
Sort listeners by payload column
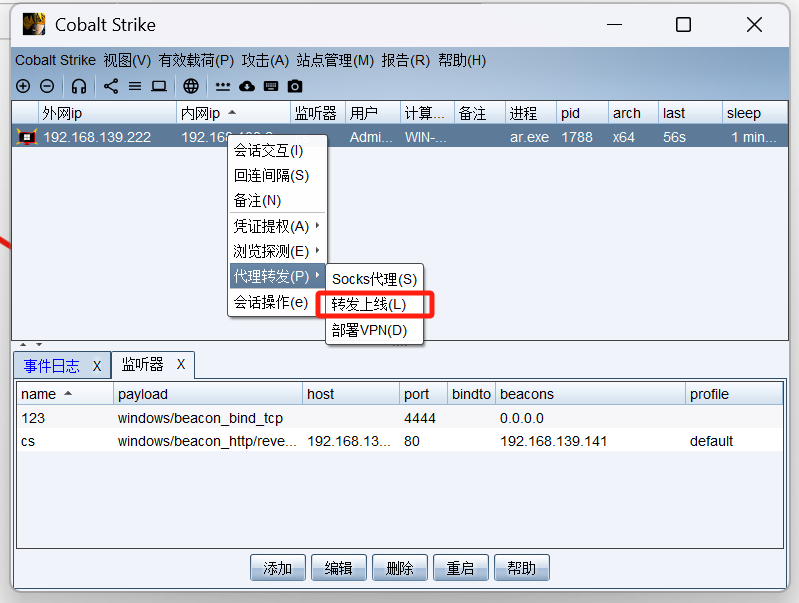(208, 394)
